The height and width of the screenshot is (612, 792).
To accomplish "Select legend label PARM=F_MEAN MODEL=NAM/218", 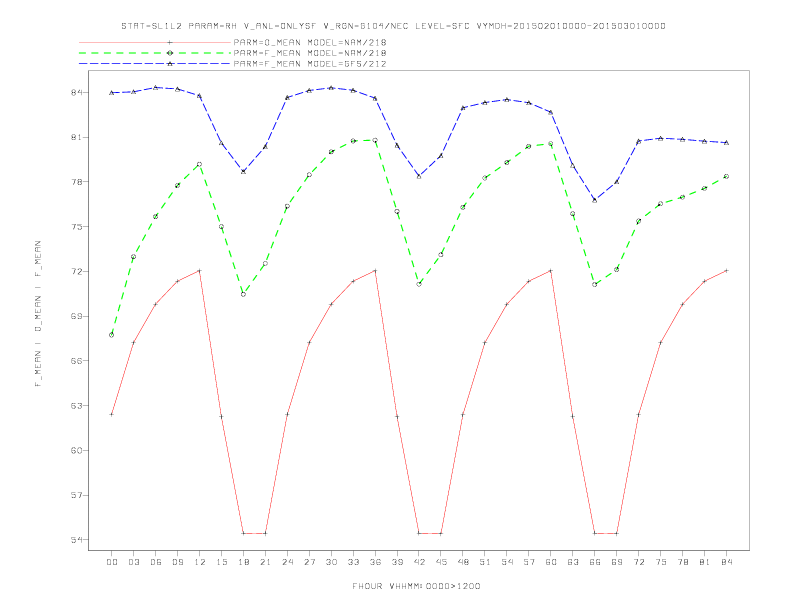I will [310, 53].
